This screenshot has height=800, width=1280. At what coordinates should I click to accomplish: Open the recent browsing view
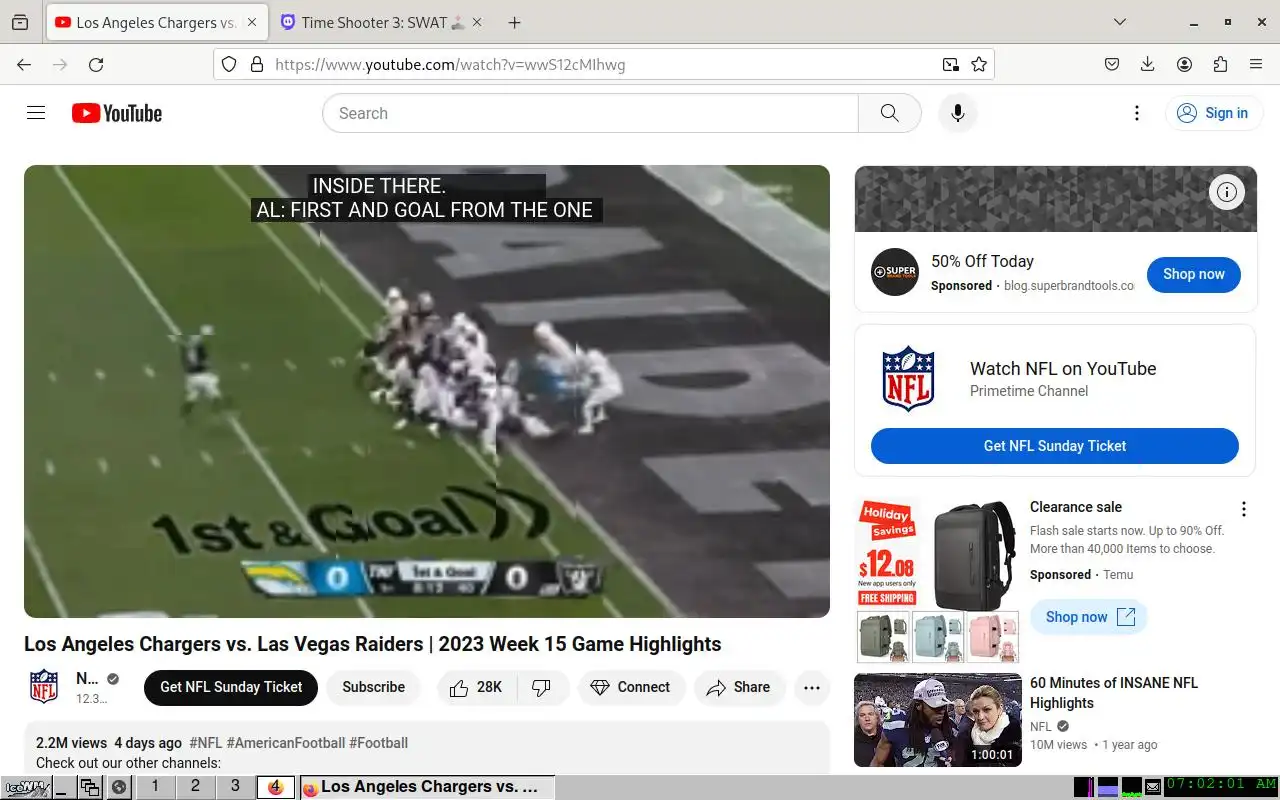pyautogui.click(x=20, y=22)
